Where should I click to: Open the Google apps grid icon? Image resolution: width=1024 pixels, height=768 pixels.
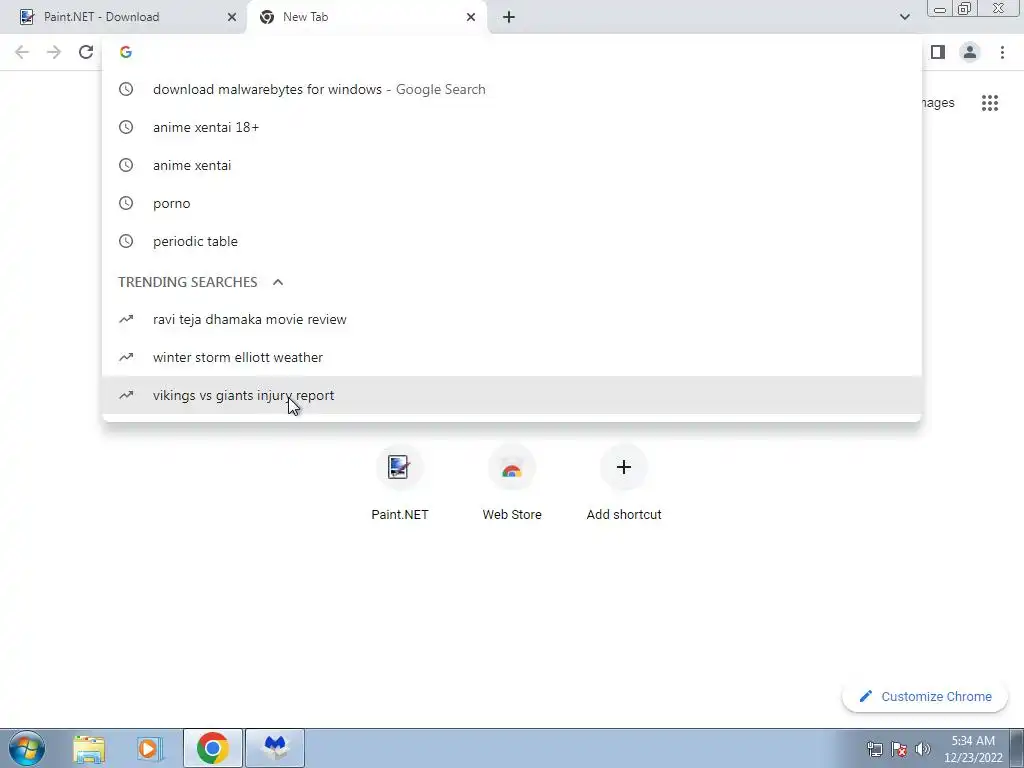pos(989,103)
